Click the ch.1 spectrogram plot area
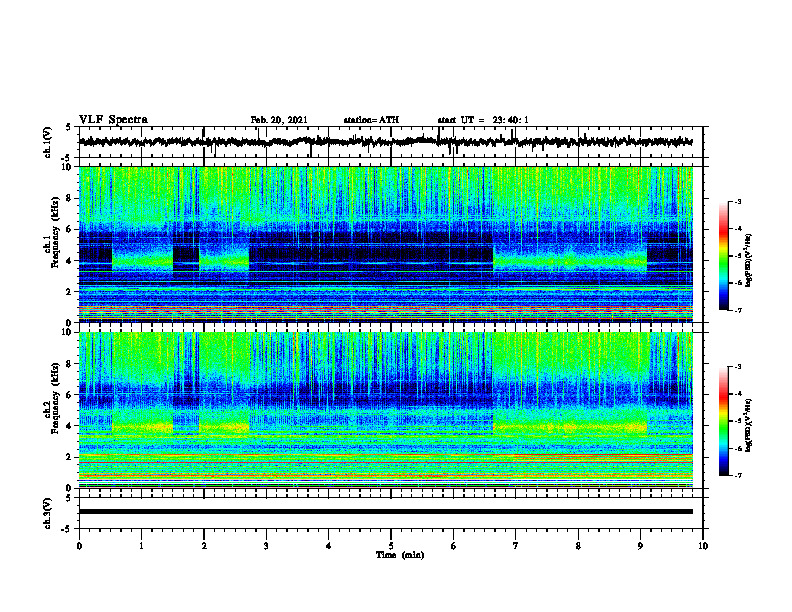Image resolution: width=792 pixels, height=612 pixels. click(385, 244)
